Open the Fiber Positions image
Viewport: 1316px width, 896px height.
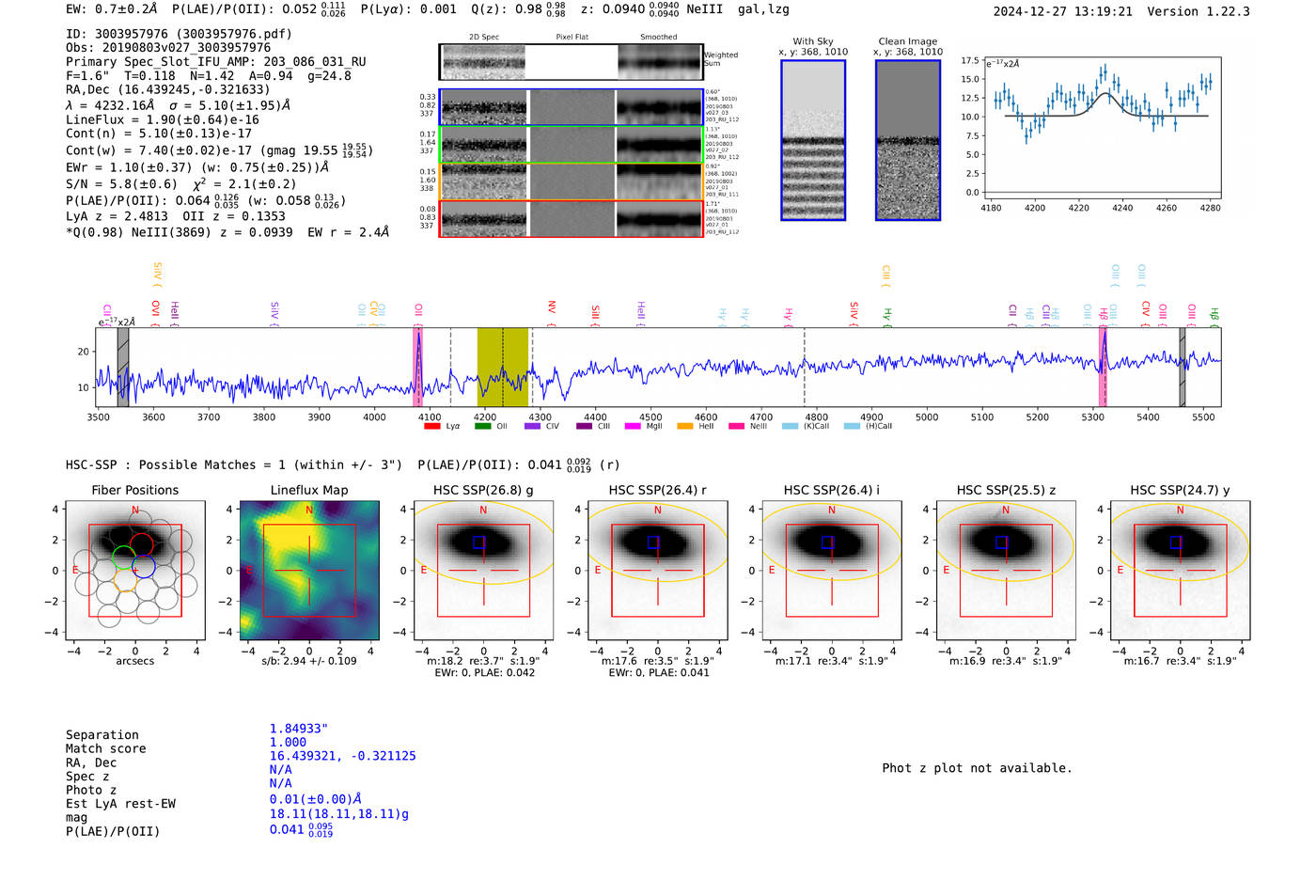pos(134,571)
